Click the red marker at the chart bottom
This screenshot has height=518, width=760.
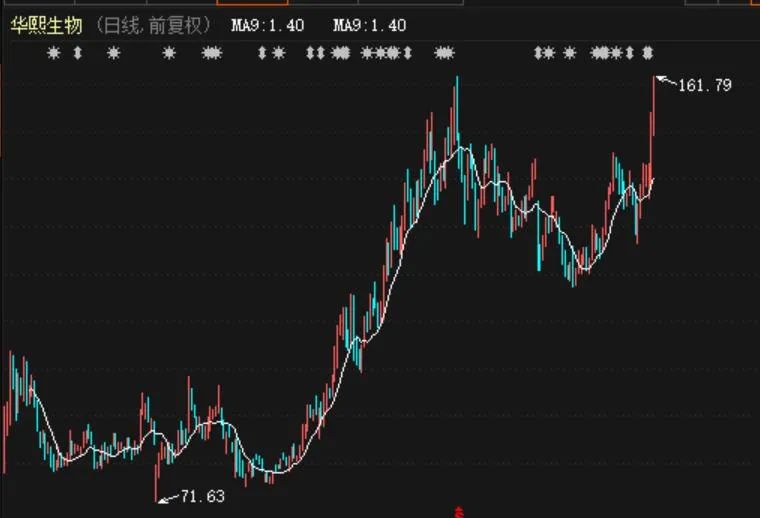[x=459, y=510]
